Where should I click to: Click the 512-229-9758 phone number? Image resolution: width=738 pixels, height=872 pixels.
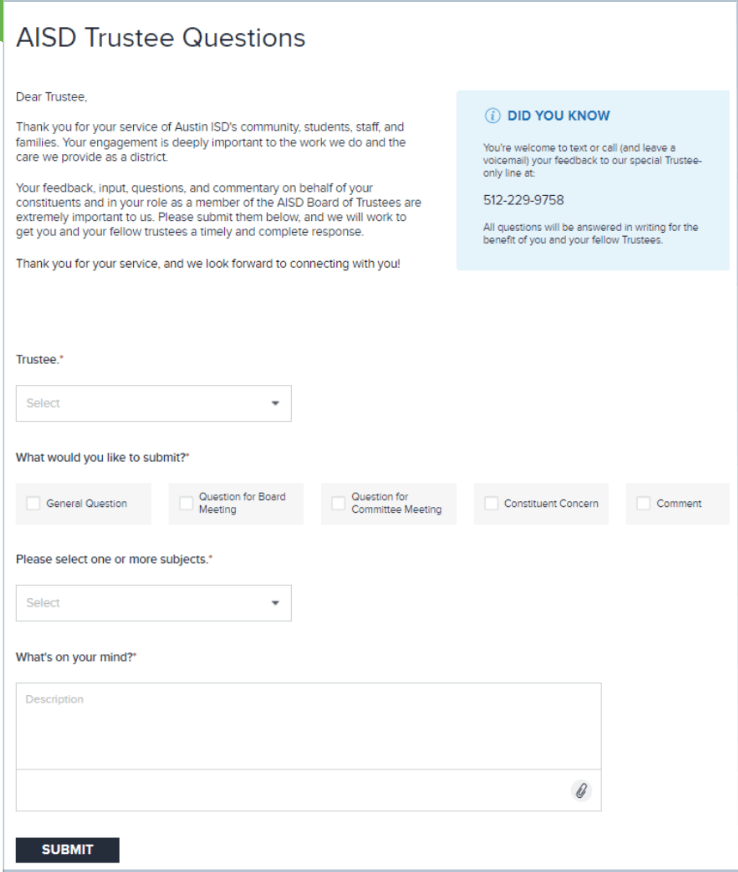click(x=523, y=200)
